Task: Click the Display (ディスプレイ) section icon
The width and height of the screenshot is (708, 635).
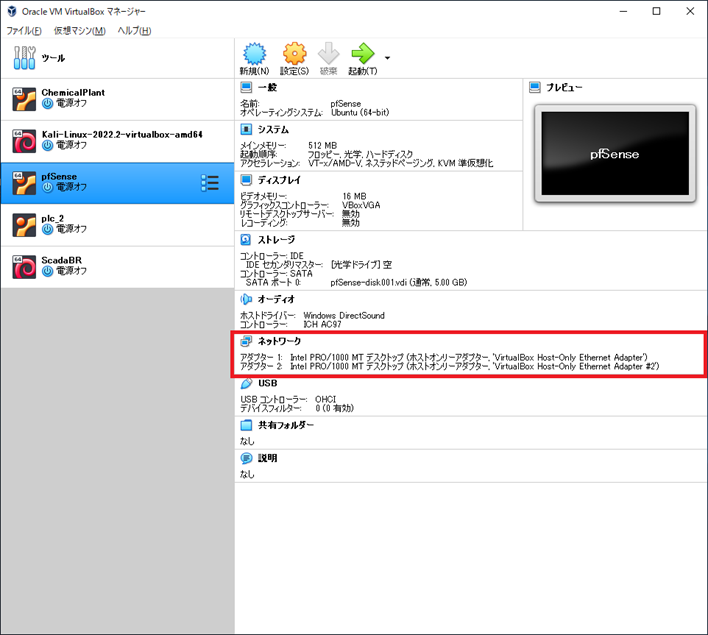Action: [246, 180]
